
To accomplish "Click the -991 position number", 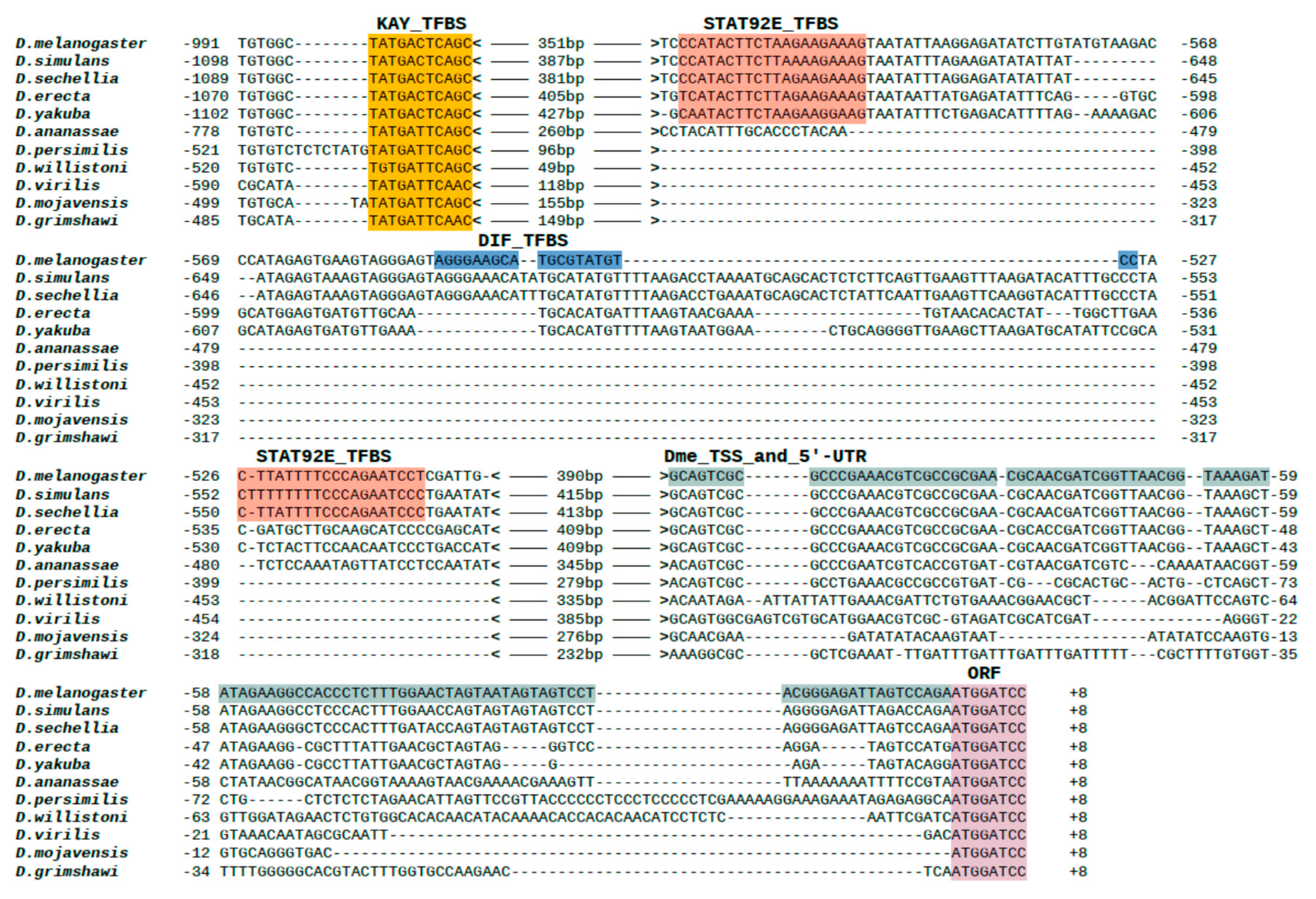I will point(201,44).
